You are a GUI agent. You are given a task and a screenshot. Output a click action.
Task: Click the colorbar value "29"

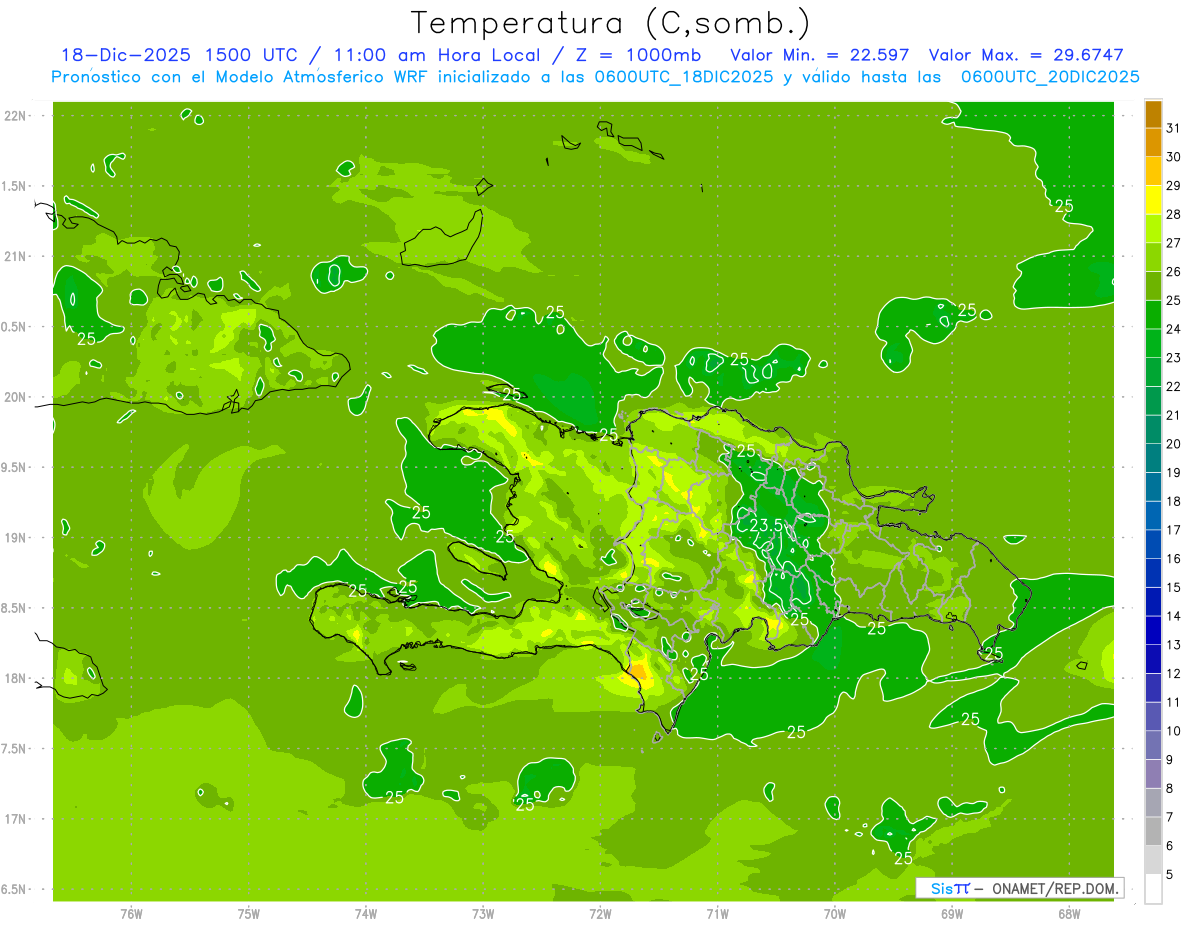tap(1174, 186)
